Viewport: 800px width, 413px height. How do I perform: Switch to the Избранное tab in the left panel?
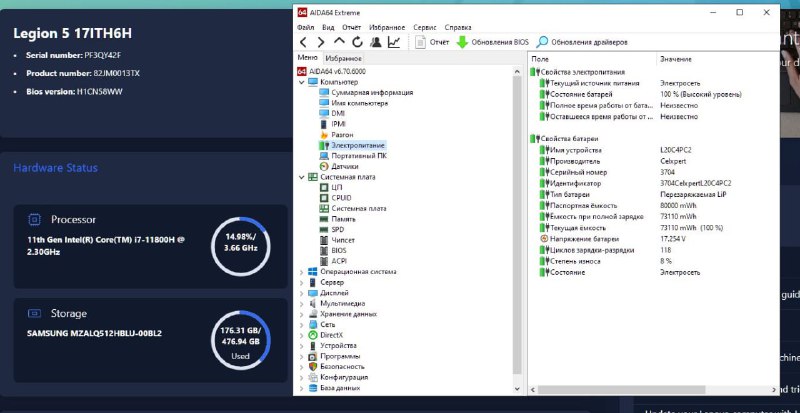point(343,59)
